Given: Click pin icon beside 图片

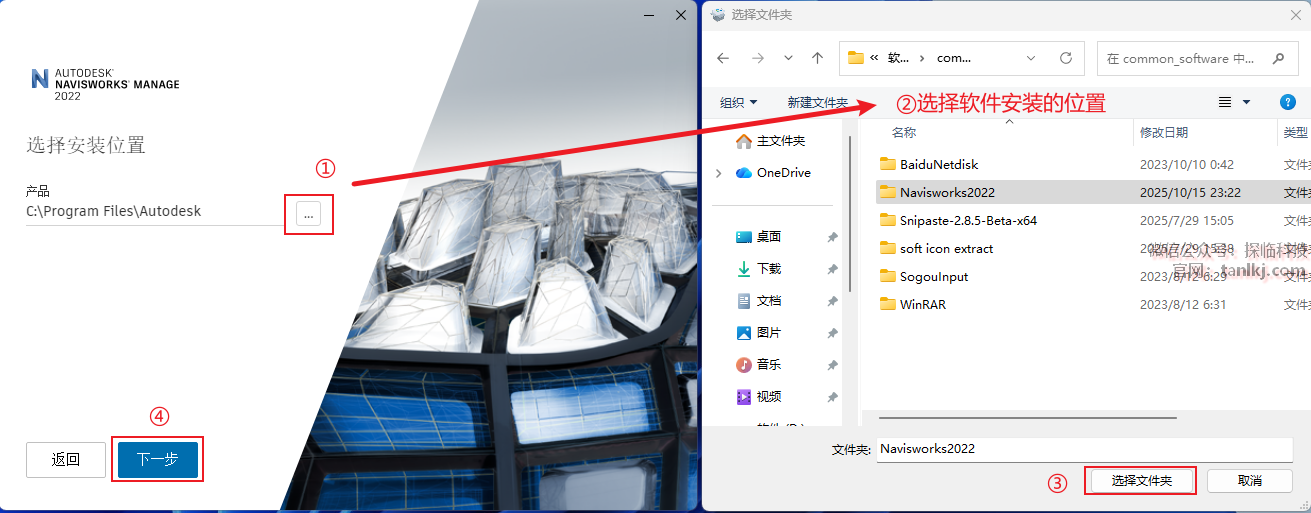Looking at the screenshot, I should pos(832,333).
